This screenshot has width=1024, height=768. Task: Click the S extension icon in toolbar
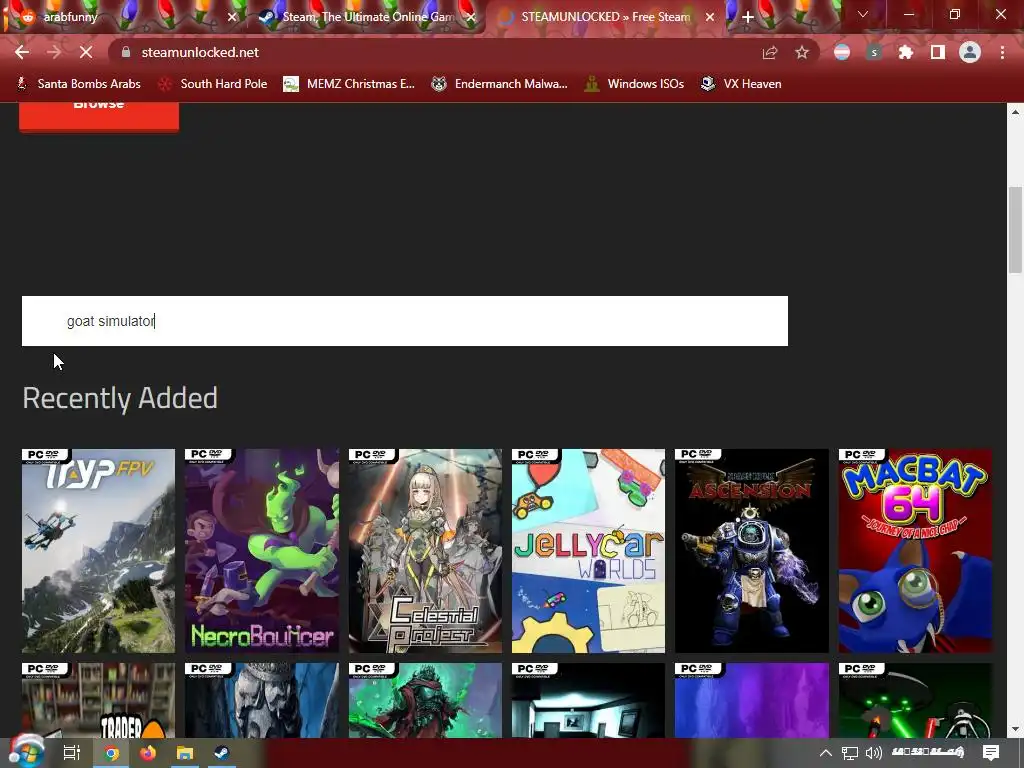coord(874,53)
